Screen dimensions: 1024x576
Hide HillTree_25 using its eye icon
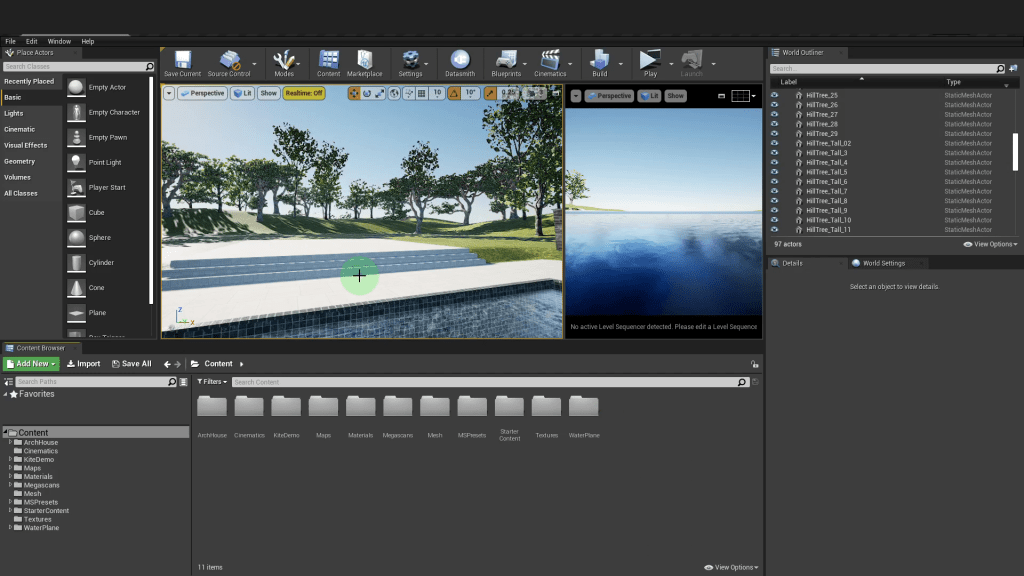[x=774, y=95]
